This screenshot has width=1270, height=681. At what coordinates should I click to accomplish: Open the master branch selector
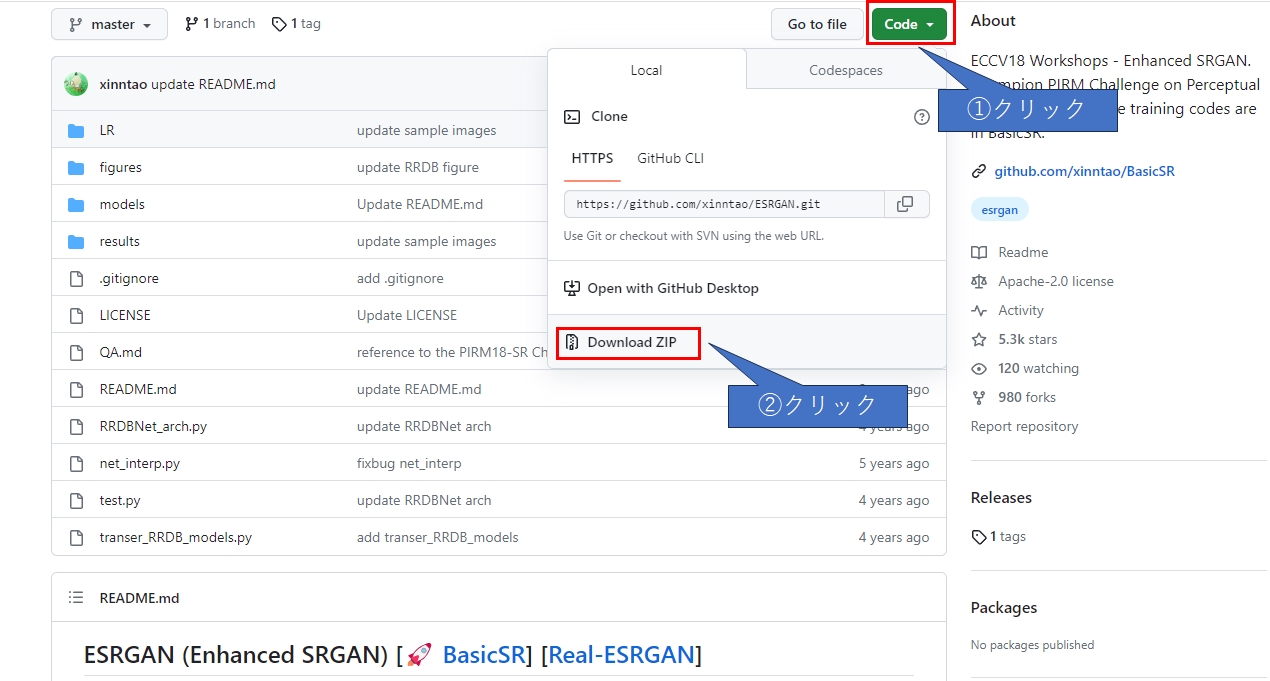(108, 24)
